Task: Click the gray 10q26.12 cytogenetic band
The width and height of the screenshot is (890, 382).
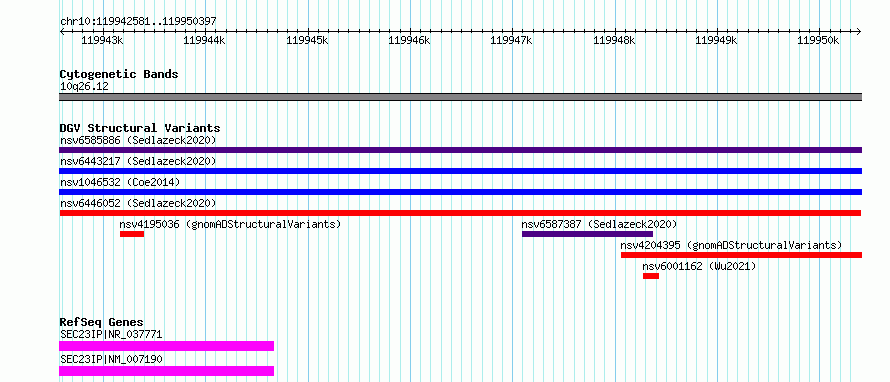Action: point(460,97)
